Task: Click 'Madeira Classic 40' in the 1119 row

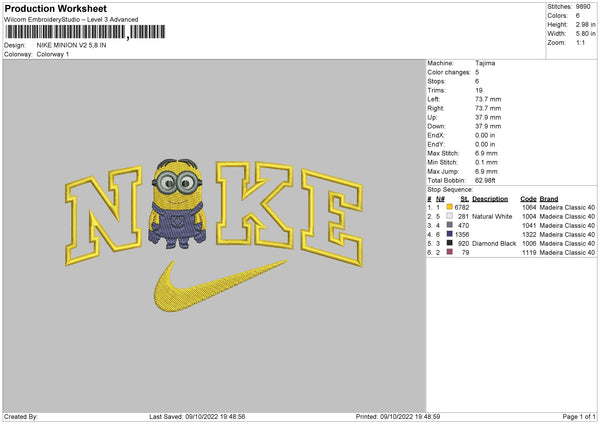Action: [x=567, y=253]
